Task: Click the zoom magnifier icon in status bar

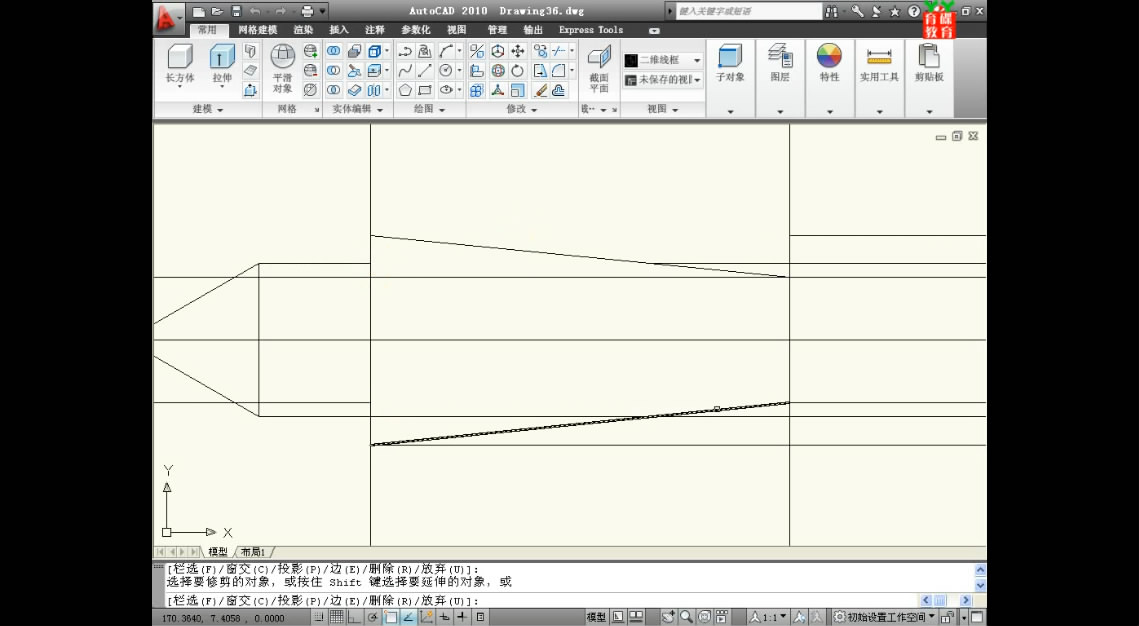Action: pos(686,617)
